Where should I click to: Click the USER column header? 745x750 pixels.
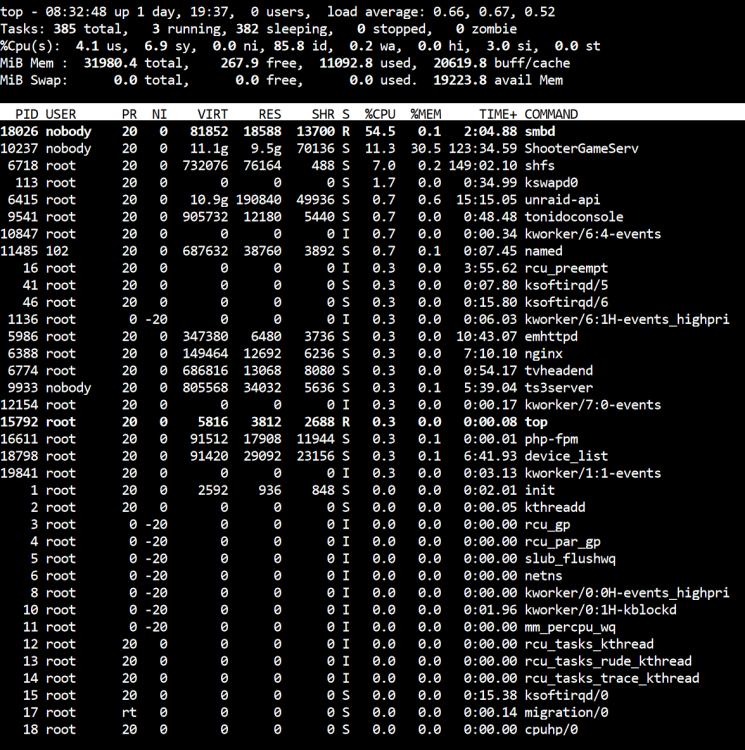[x=61, y=114]
